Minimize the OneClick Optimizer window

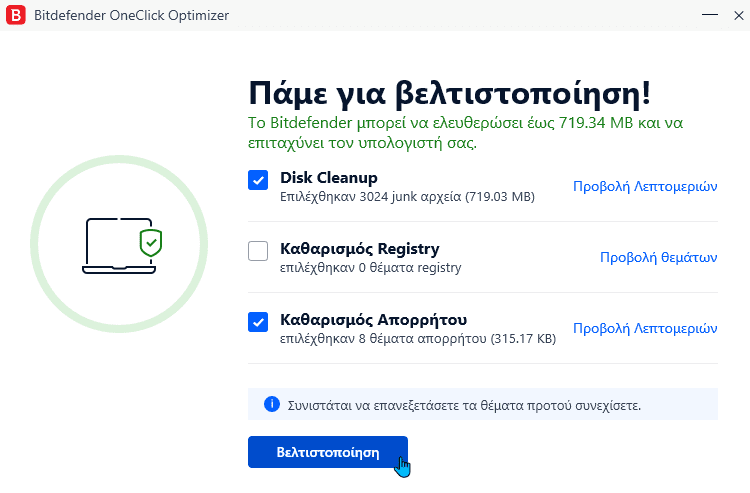[x=710, y=15]
